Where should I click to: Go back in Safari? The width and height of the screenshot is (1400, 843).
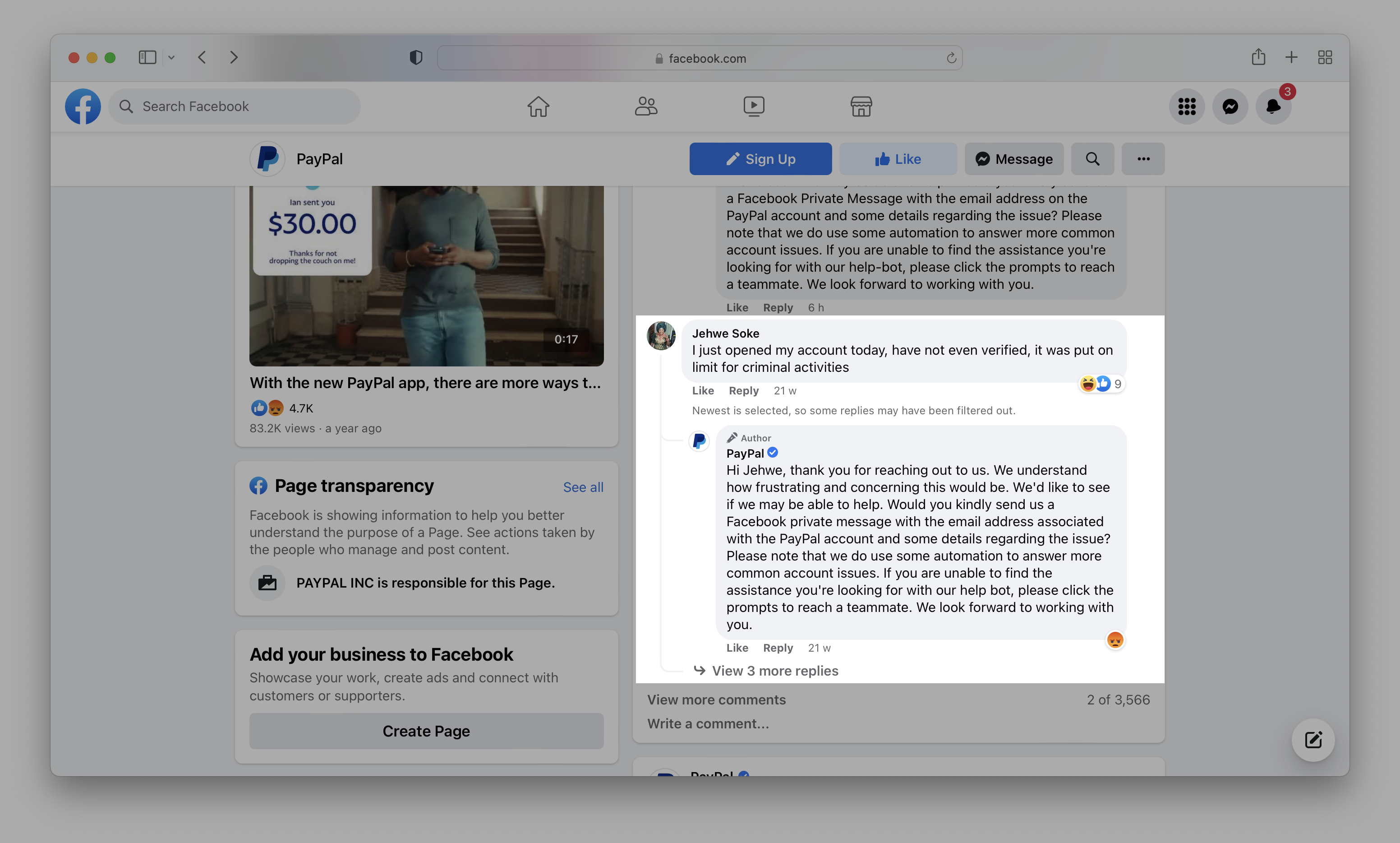(x=202, y=57)
